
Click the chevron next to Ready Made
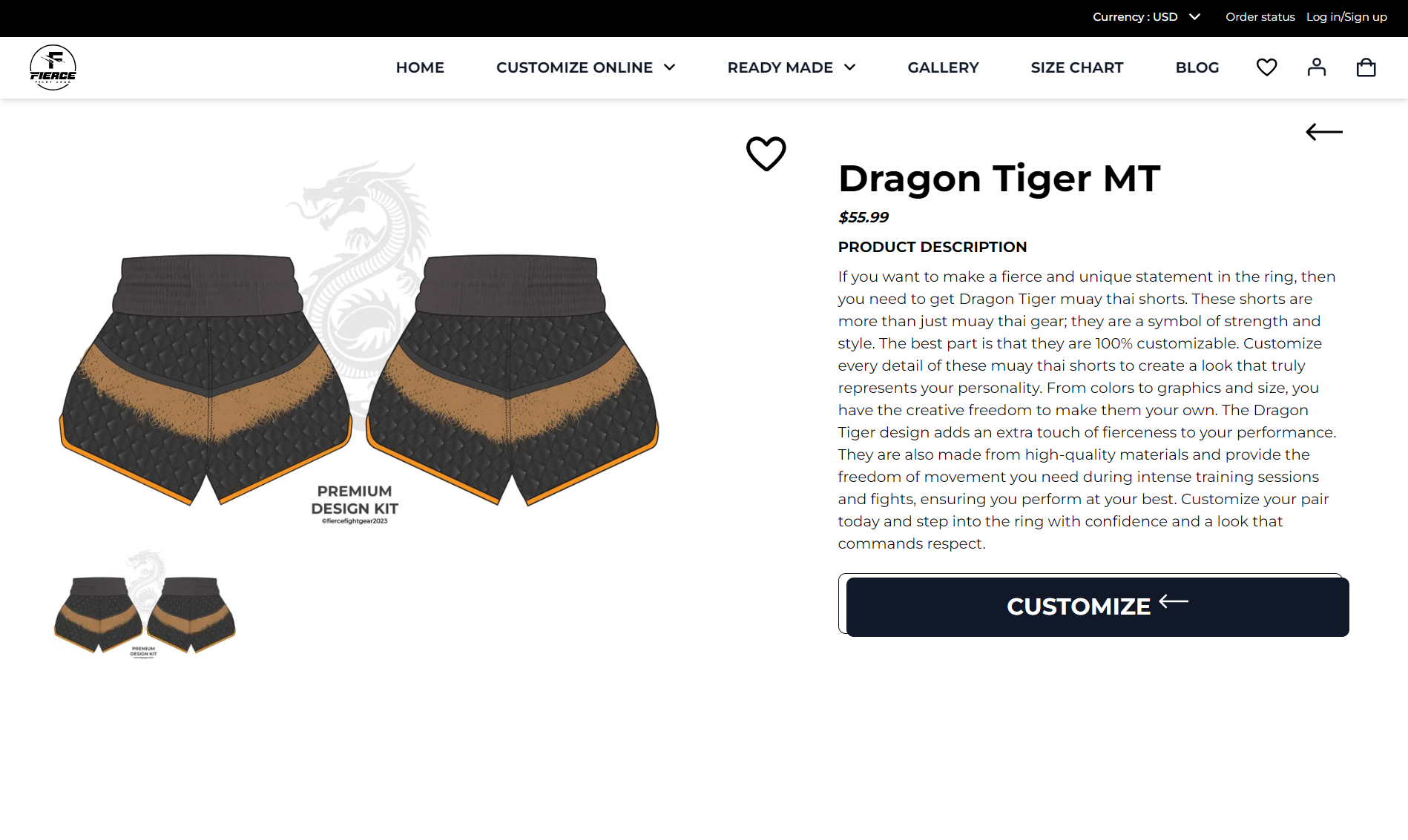[x=850, y=67]
